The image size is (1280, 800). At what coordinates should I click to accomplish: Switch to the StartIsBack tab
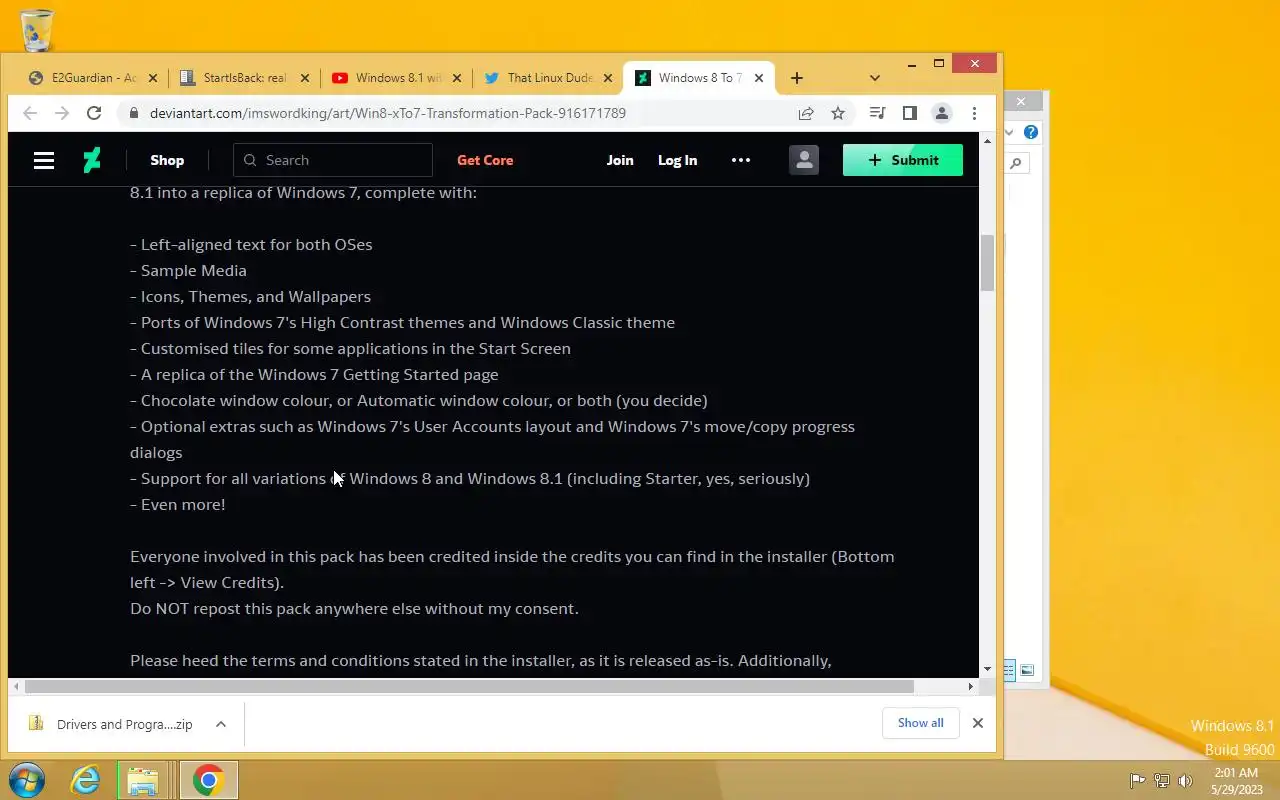click(245, 78)
